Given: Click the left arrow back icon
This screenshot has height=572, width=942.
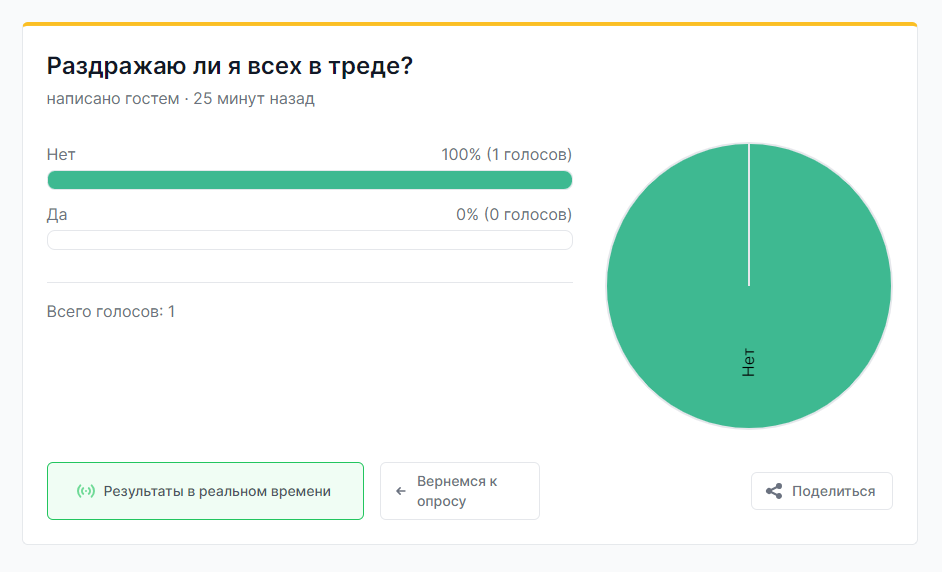Looking at the screenshot, I should click(x=401, y=491).
